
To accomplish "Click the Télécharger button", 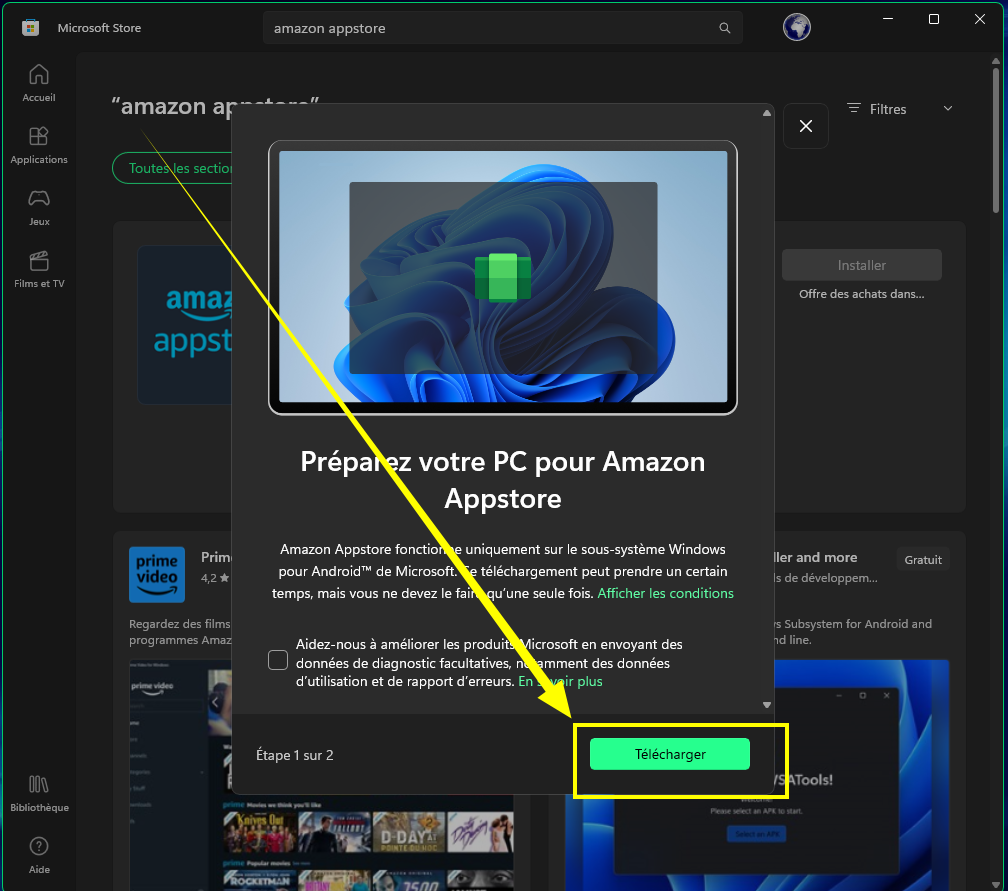I will pos(670,754).
